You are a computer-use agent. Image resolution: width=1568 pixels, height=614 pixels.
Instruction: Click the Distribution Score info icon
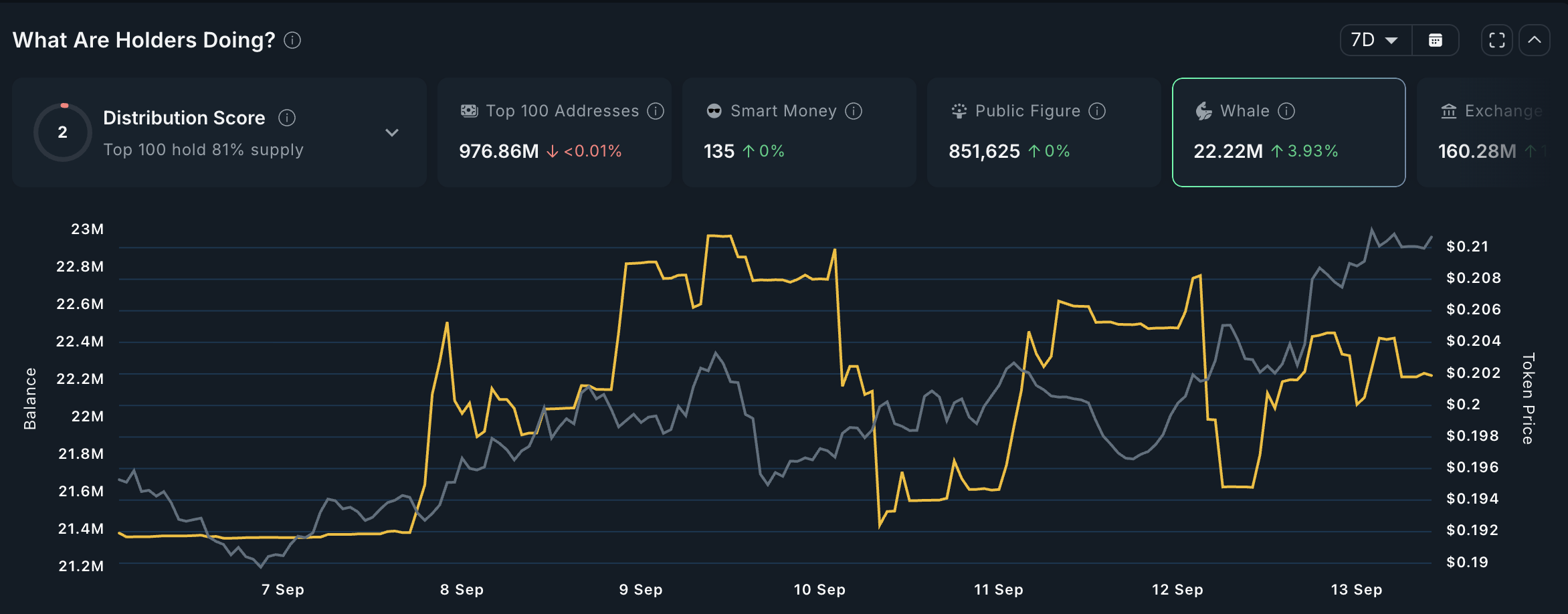[x=287, y=118]
